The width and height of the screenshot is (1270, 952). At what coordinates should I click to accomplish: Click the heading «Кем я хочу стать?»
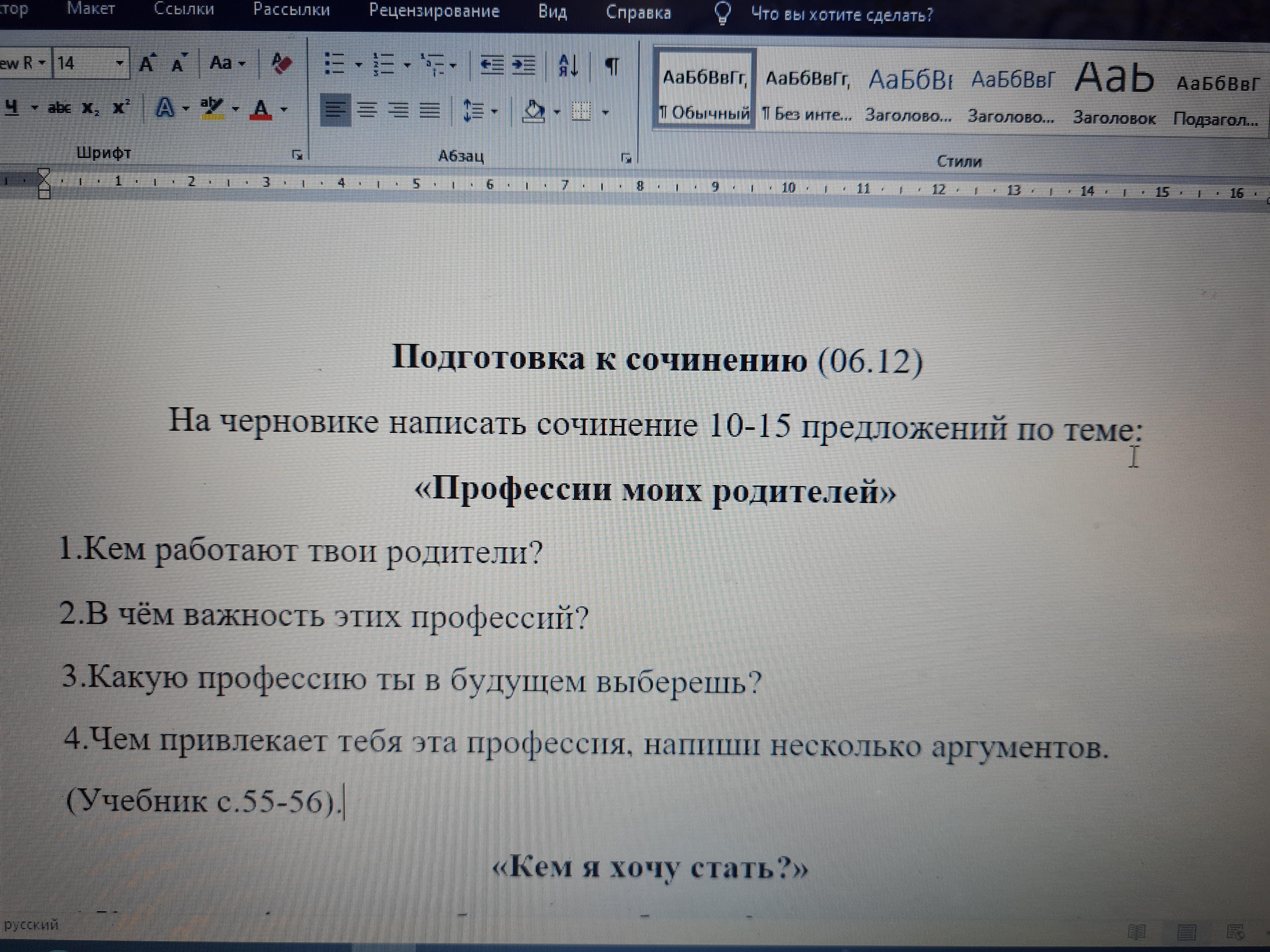pyautogui.click(x=650, y=867)
